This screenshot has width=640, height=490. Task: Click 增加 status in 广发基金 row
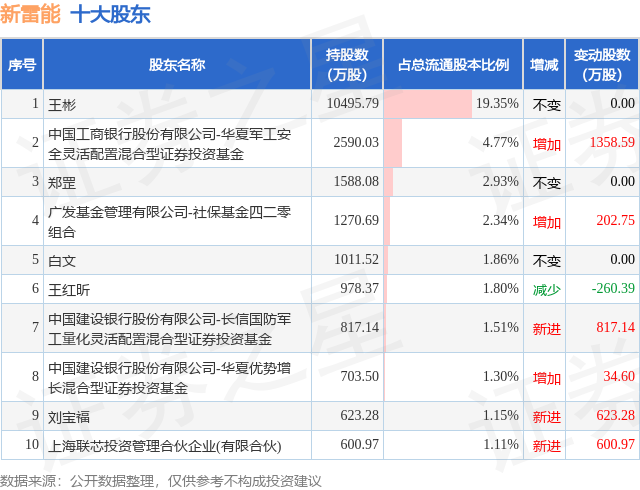click(547, 222)
